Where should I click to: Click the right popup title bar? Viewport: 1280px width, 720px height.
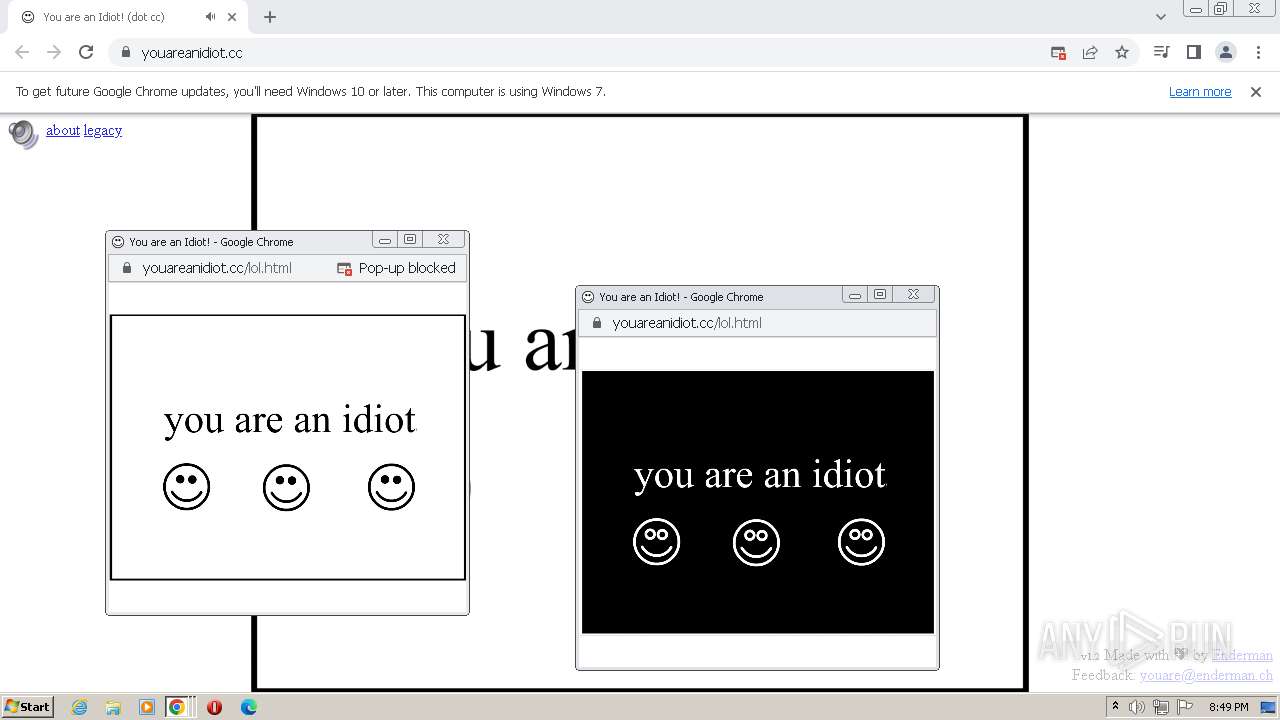[710, 296]
